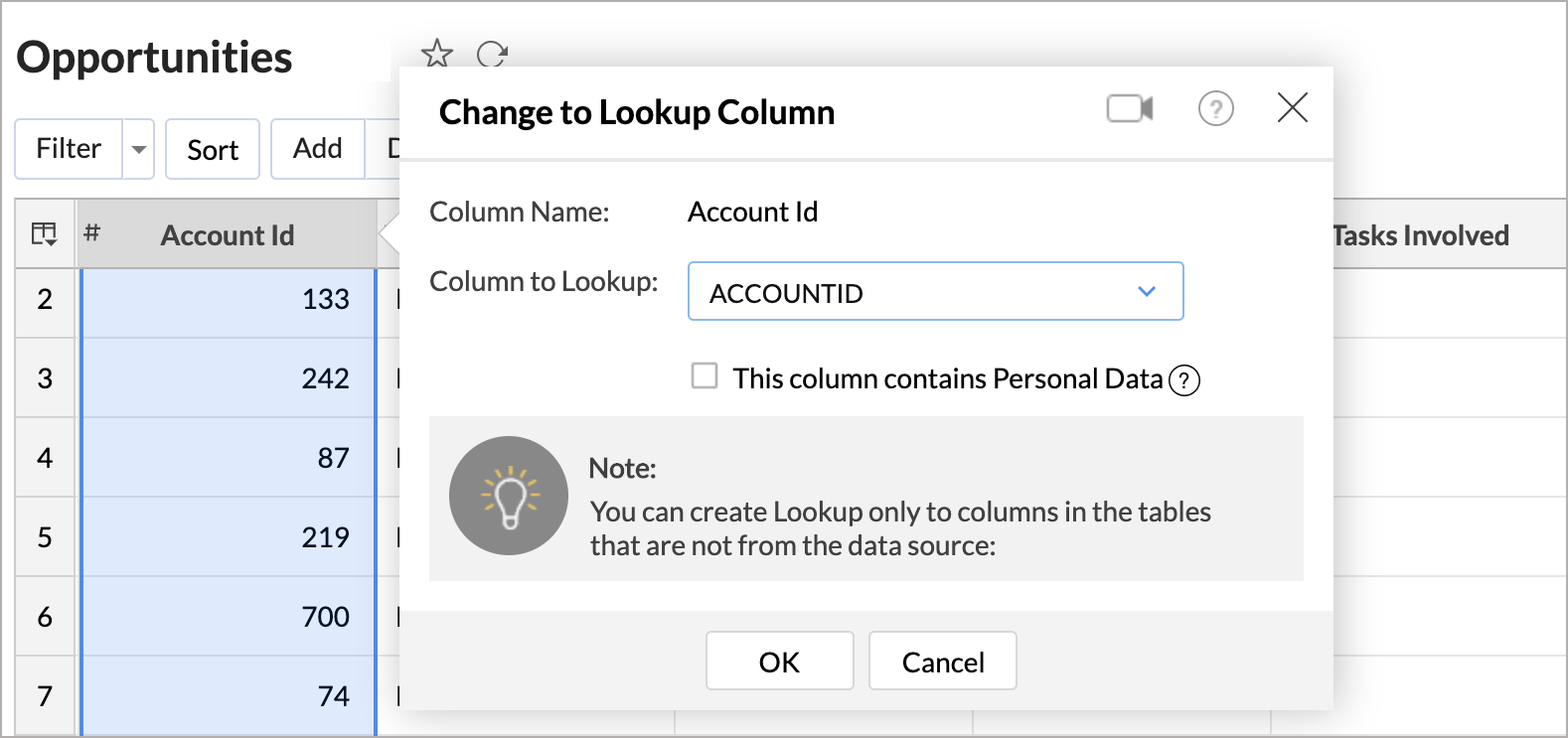Click the lightbulb icon in the note section

click(509, 496)
